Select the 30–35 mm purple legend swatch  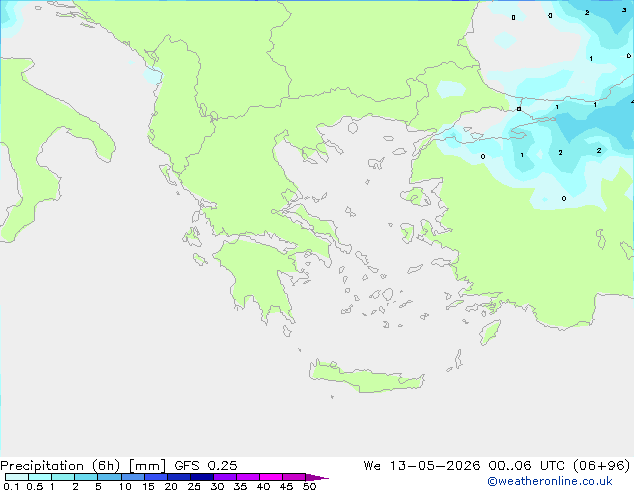(225, 477)
